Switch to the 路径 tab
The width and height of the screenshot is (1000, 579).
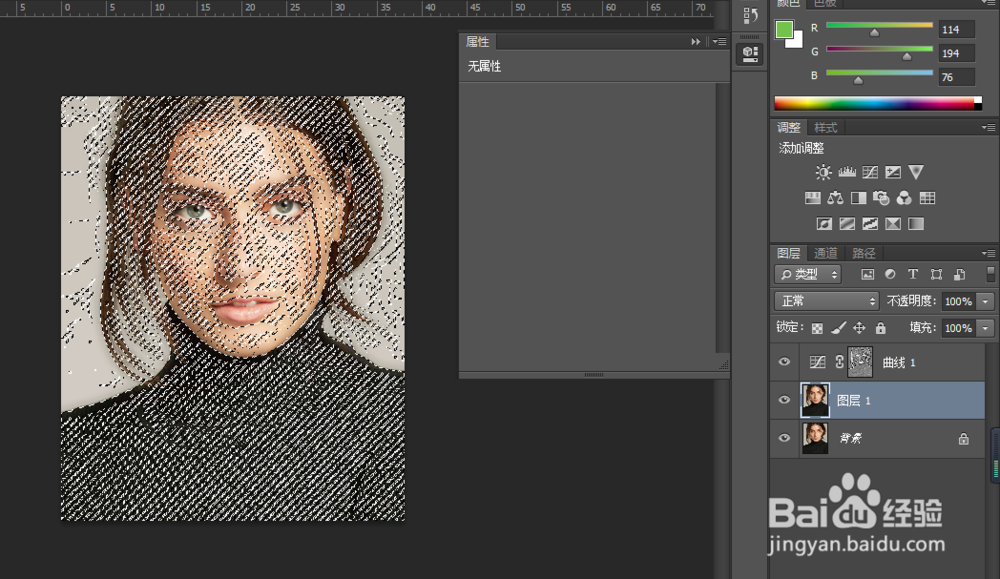[864, 253]
